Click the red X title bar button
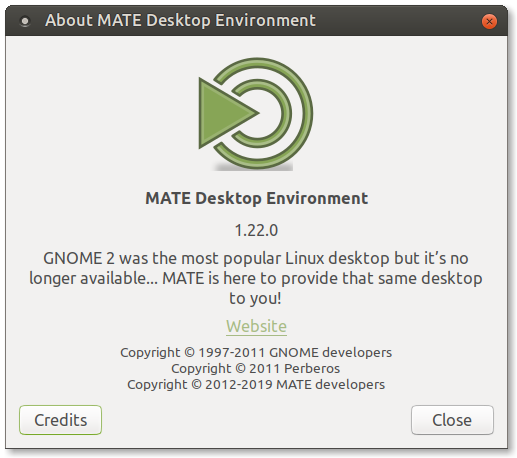The image size is (517, 458). coord(489,22)
